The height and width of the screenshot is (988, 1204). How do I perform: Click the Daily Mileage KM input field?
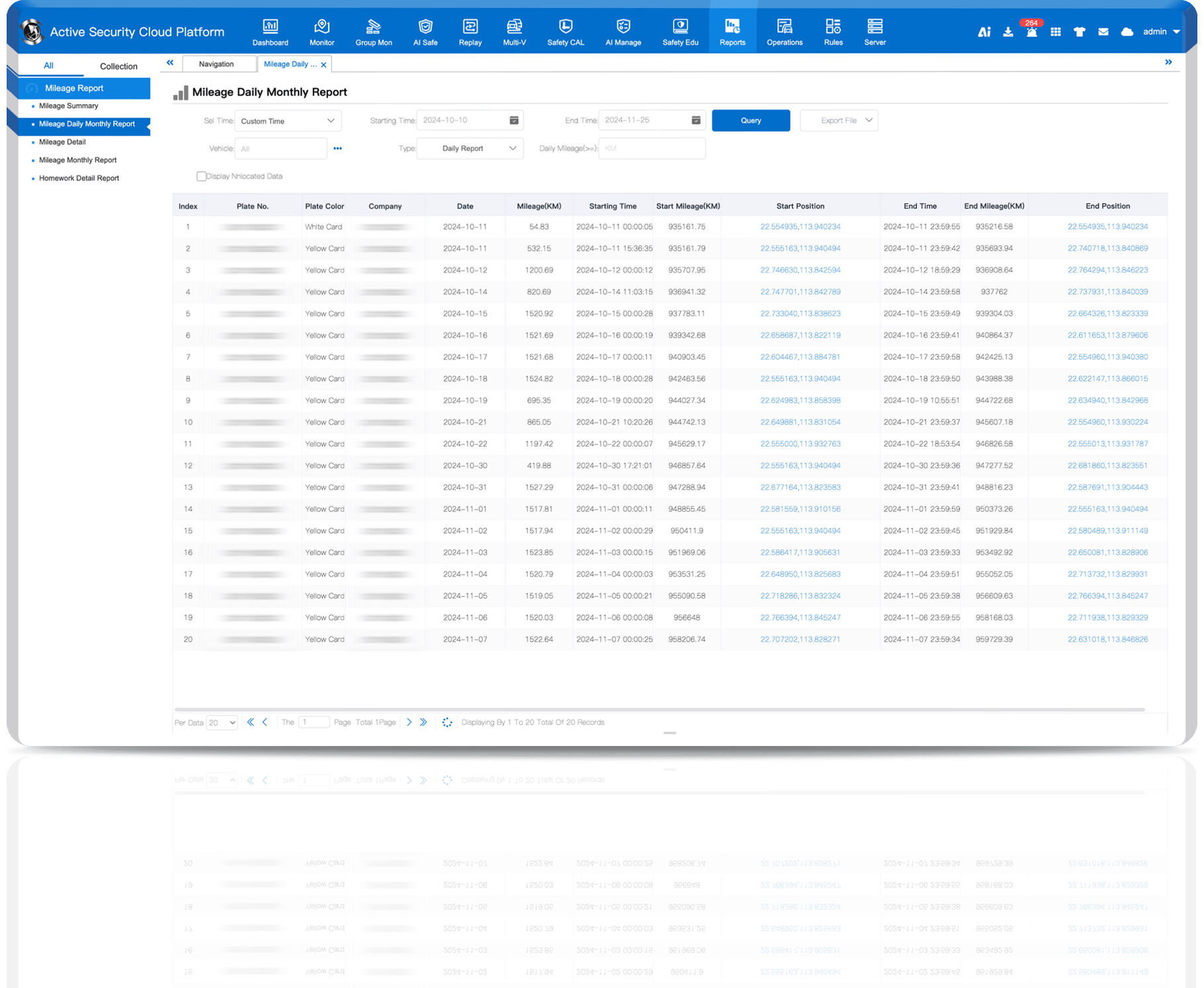point(651,148)
